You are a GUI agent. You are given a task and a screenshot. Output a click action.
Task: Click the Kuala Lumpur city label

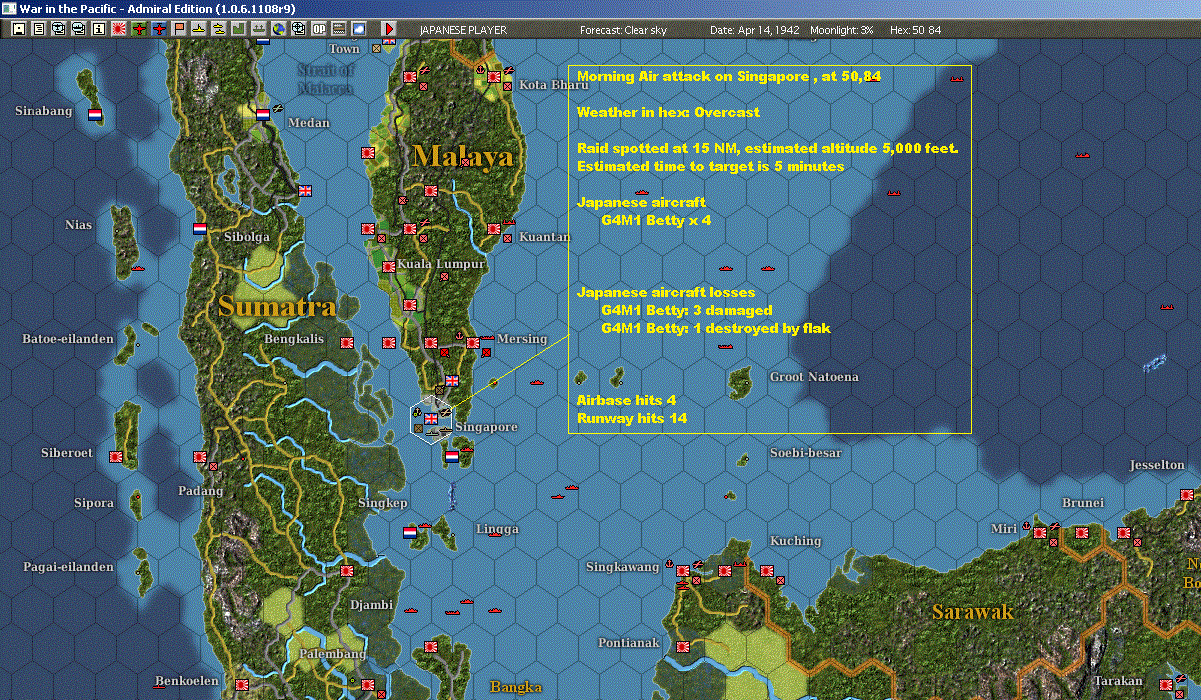click(441, 264)
